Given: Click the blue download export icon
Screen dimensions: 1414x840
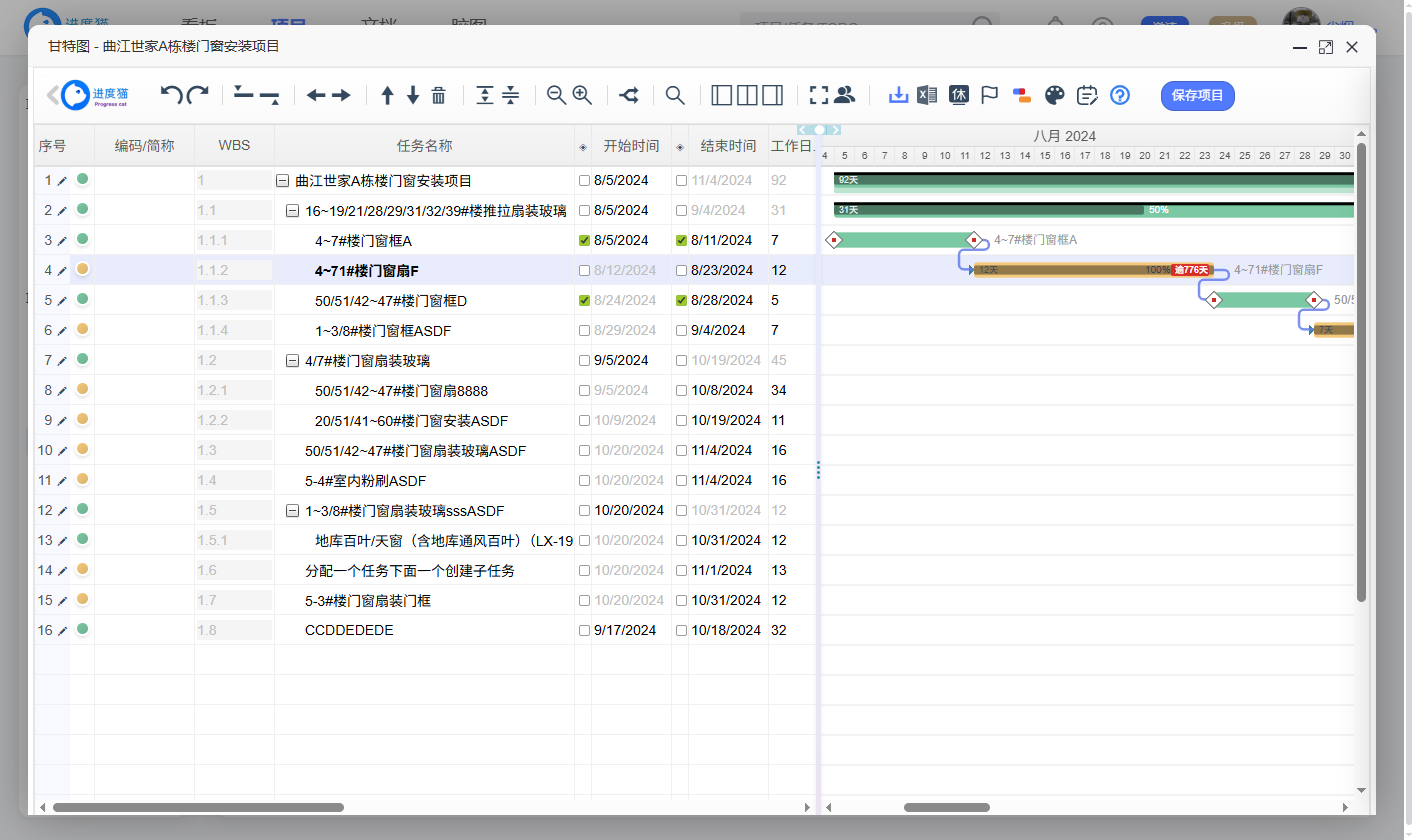Looking at the screenshot, I should [x=898, y=95].
